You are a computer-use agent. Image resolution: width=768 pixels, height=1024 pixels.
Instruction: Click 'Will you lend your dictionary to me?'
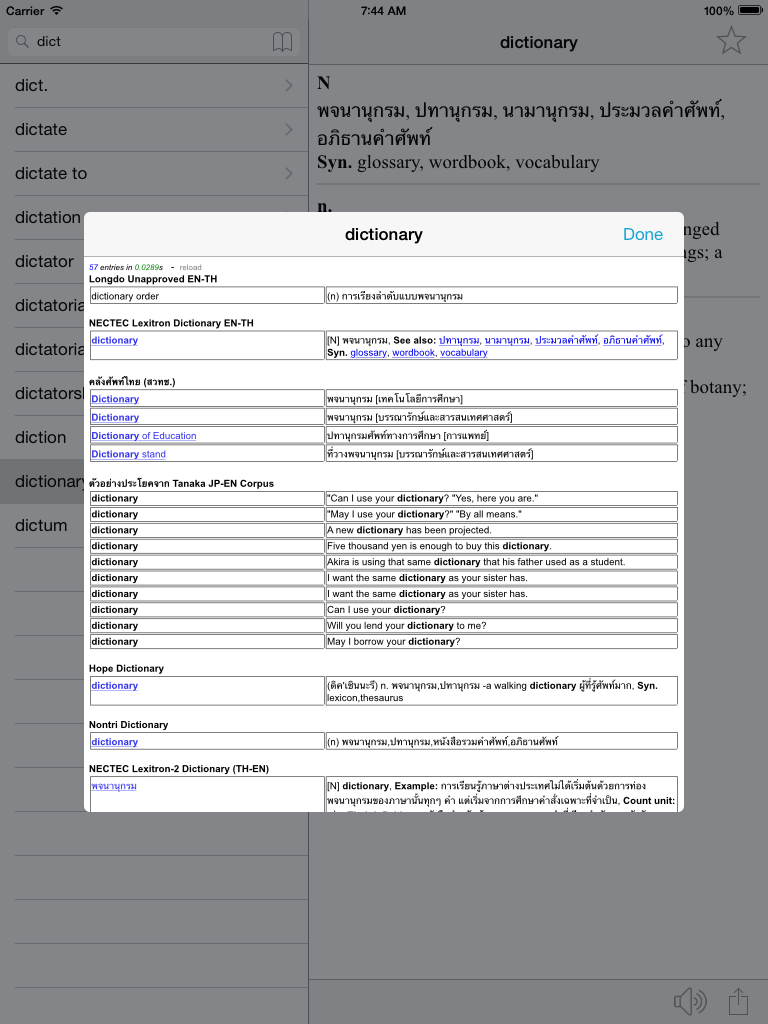[407, 626]
